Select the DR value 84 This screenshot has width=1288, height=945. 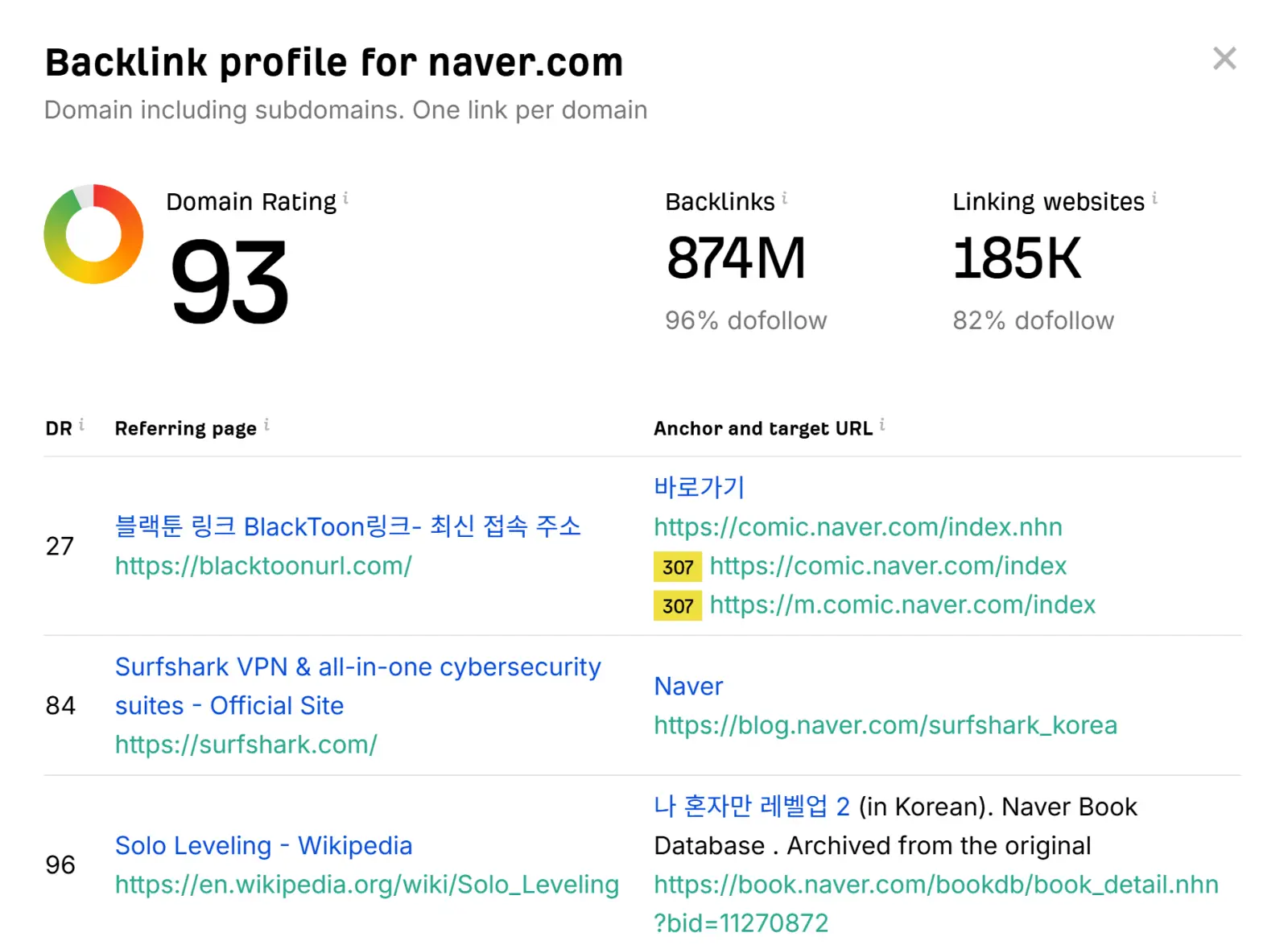[x=60, y=706]
